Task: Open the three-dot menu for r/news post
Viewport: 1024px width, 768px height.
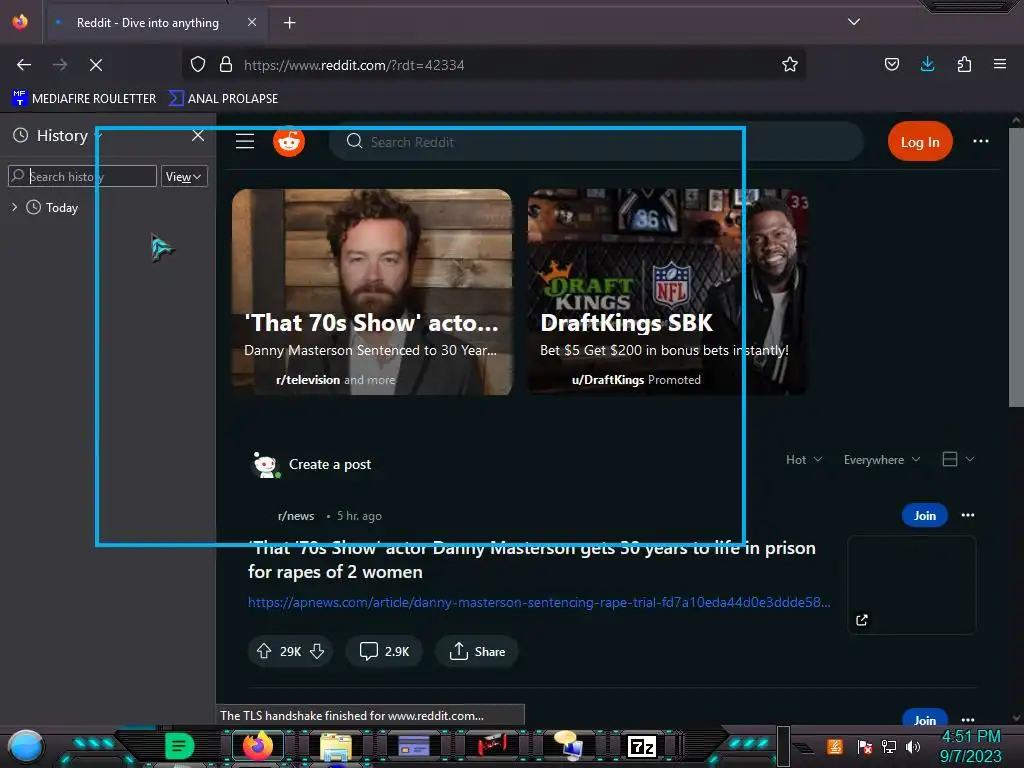Action: coord(968,515)
